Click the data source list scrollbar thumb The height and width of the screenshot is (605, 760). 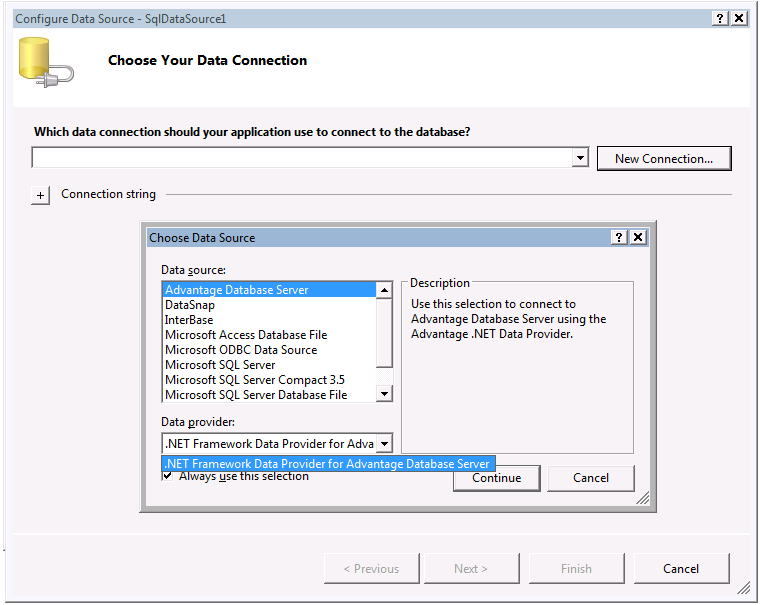pyautogui.click(x=384, y=333)
